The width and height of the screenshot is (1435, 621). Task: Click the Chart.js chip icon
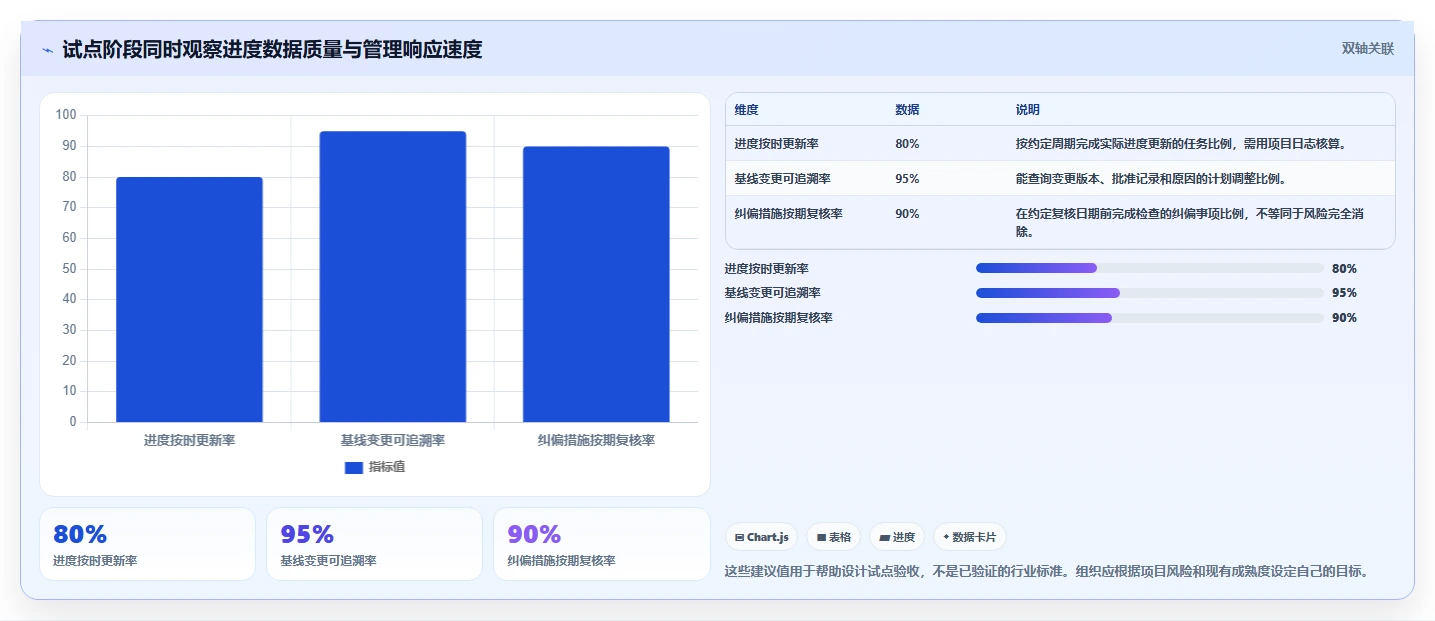click(740, 537)
